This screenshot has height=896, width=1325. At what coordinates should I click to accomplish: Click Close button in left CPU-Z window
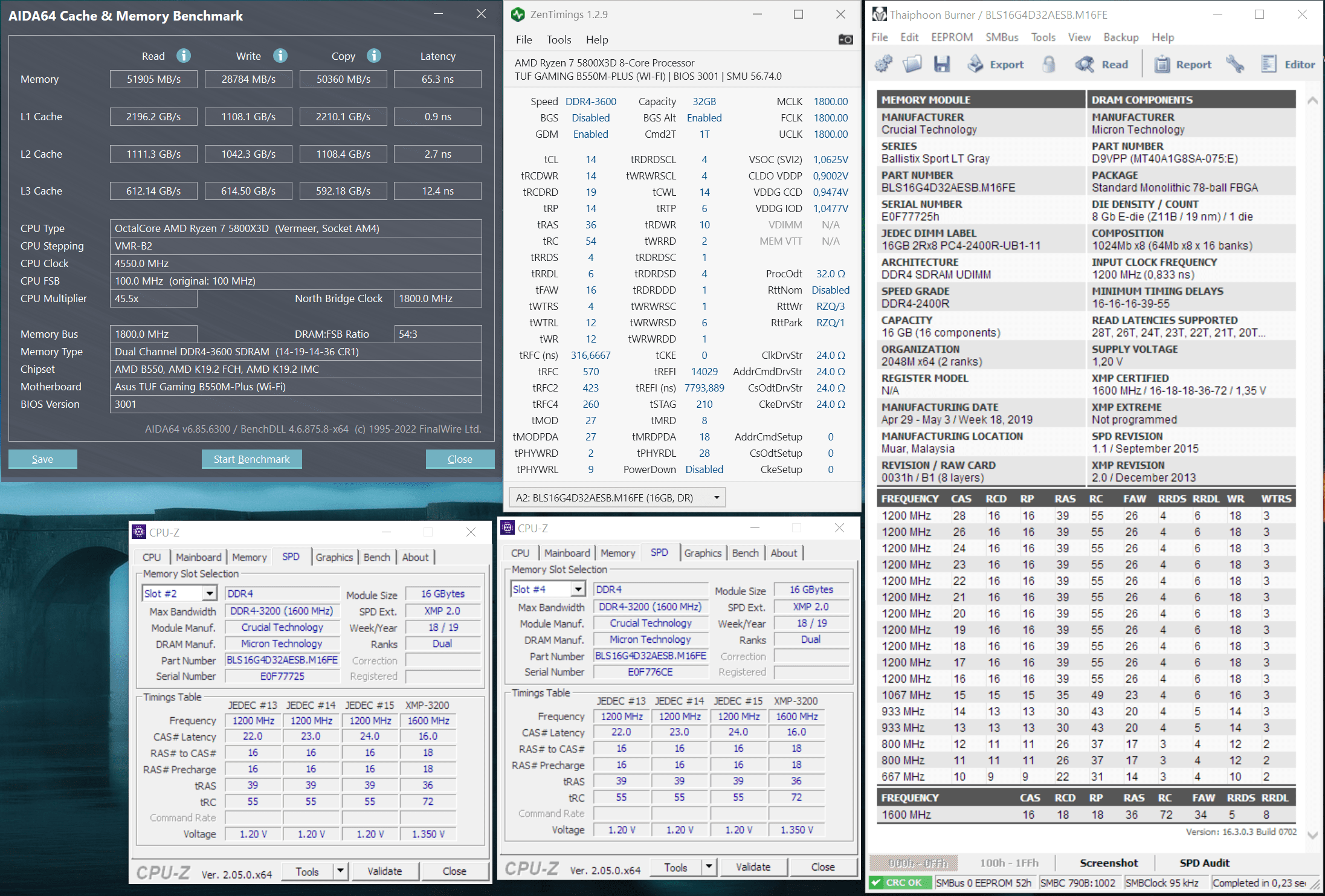point(454,871)
